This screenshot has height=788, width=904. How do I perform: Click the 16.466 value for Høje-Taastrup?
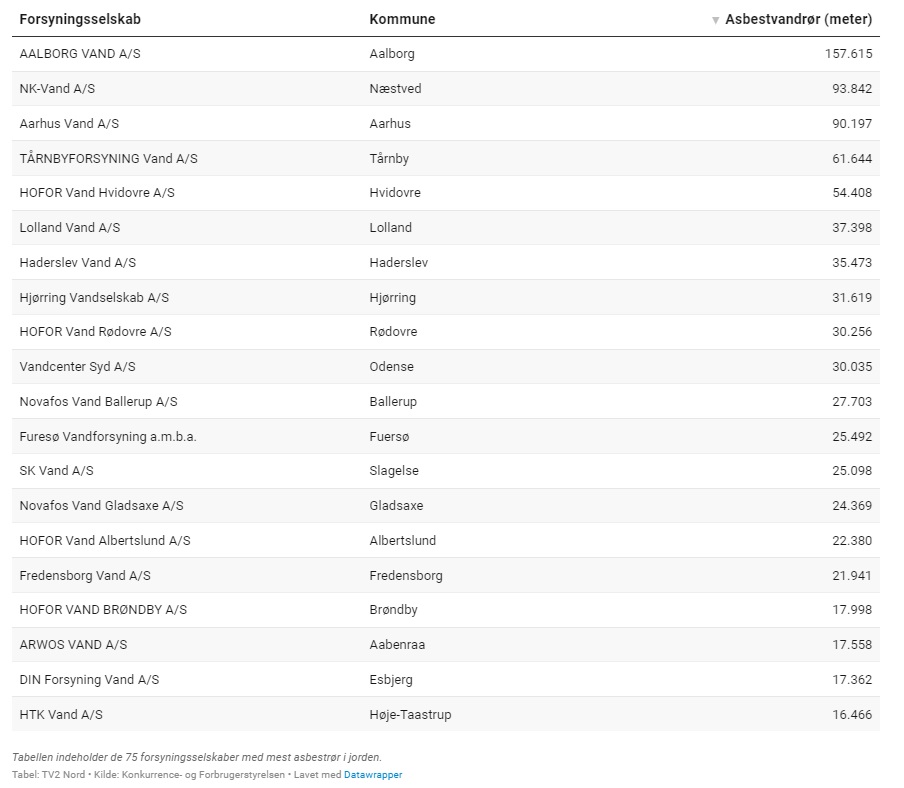(851, 715)
